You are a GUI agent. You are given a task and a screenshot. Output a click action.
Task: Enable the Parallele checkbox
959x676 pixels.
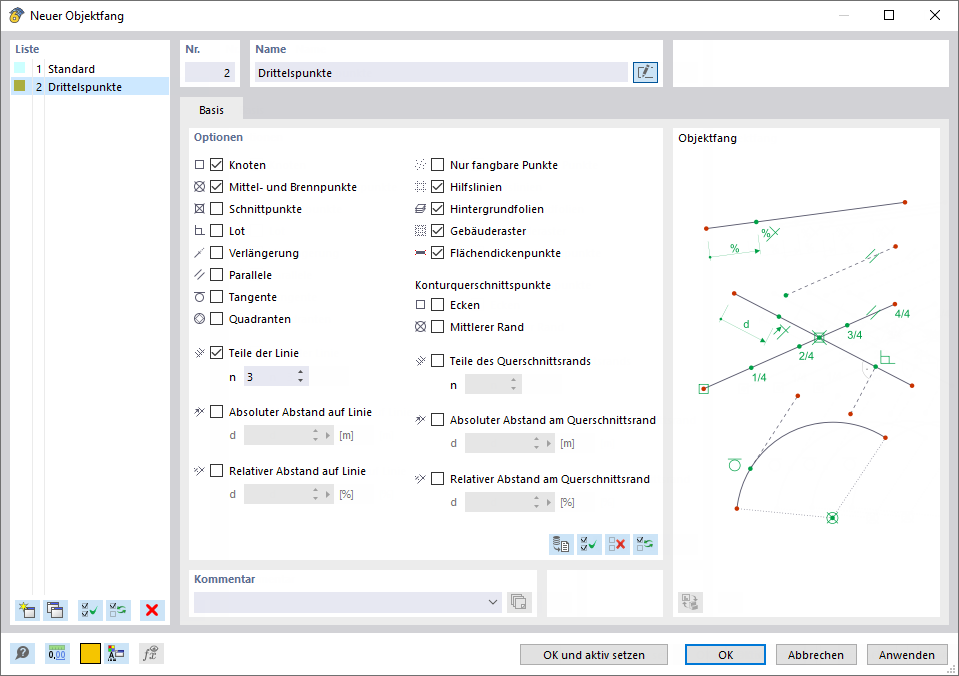point(217,275)
